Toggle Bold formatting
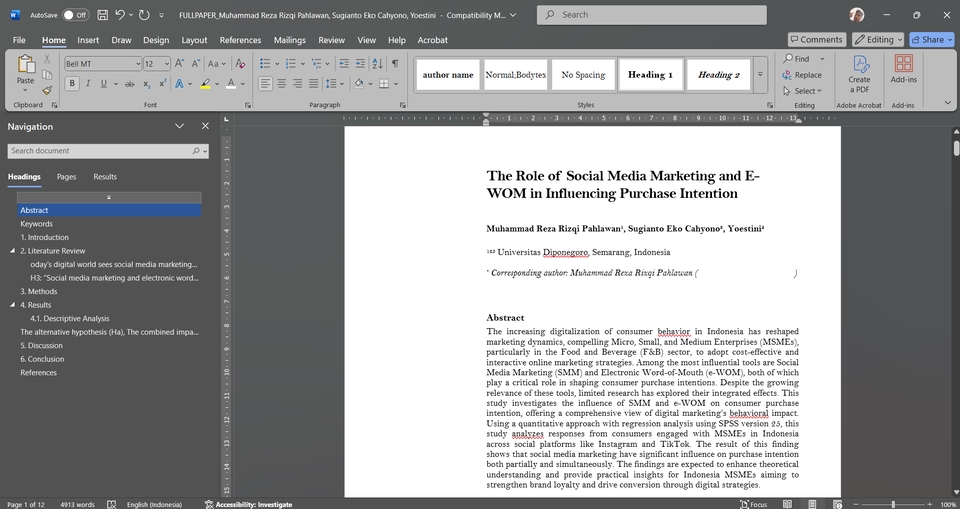The image size is (960, 509). (72, 84)
